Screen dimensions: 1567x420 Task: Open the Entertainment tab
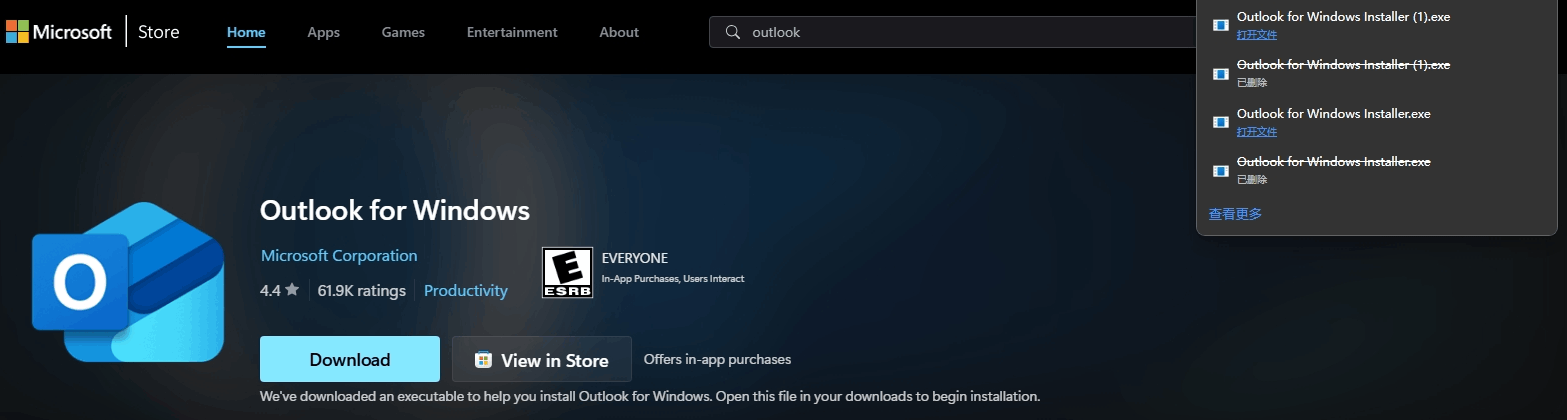tap(512, 32)
